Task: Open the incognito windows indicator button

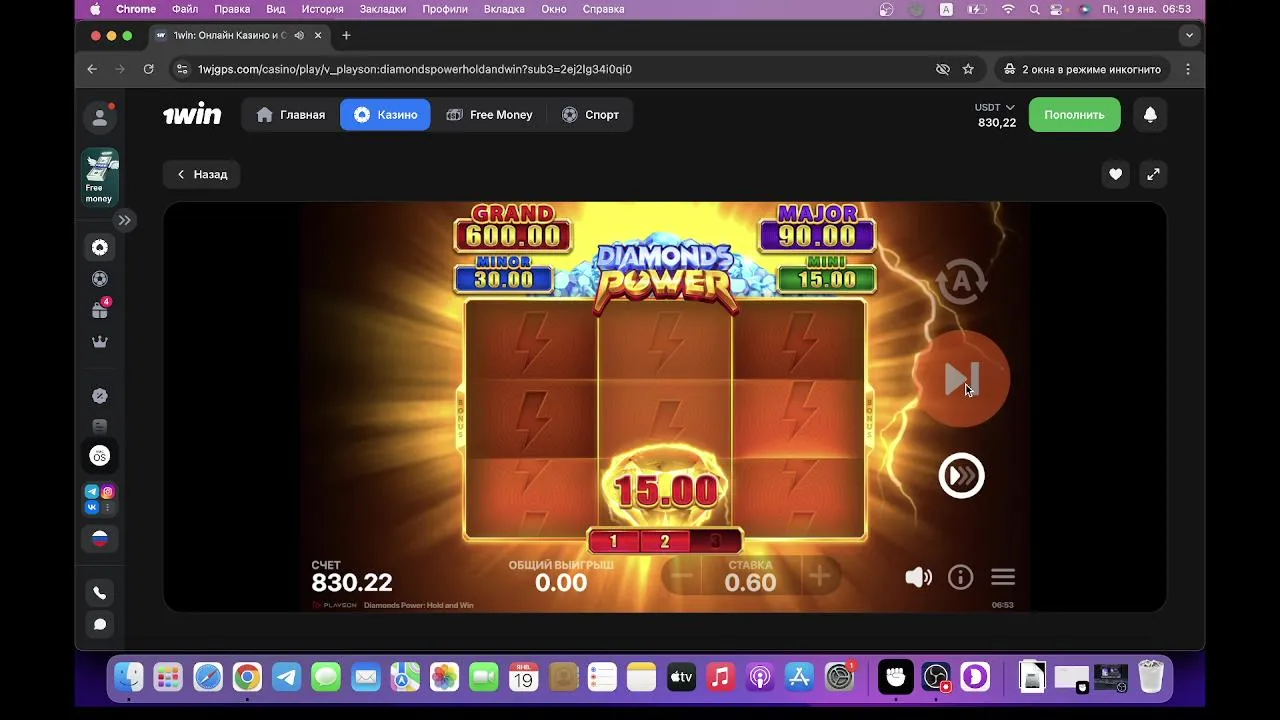Action: pos(1082,69)
